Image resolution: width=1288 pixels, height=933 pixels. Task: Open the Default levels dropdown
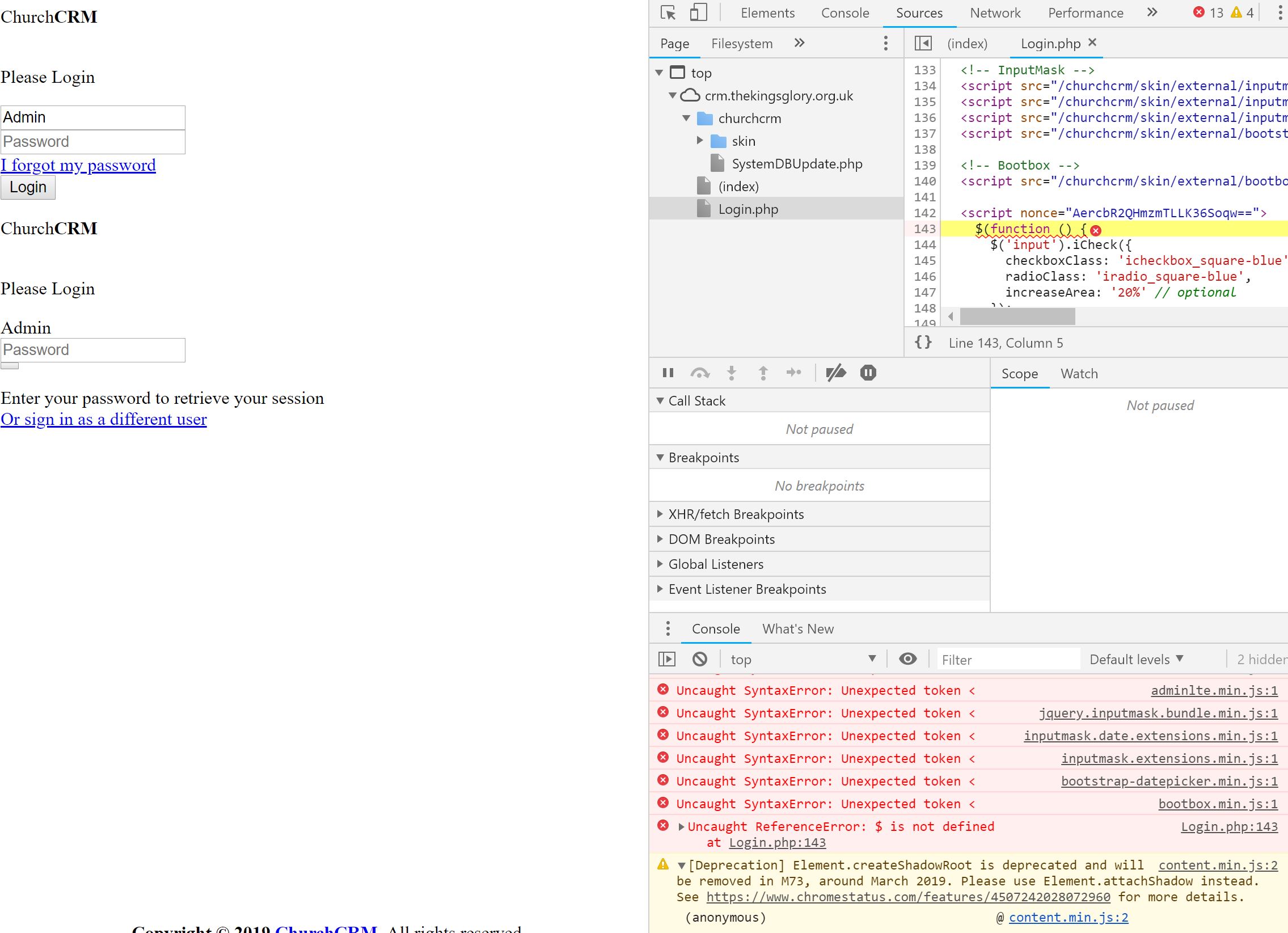click(1137, 659)
